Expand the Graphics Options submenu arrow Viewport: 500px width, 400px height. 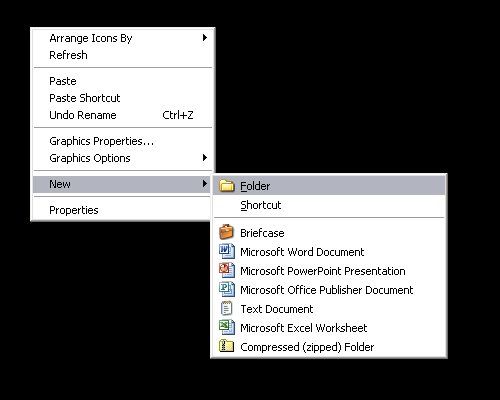pyautogui.click(x=205, y=157)
